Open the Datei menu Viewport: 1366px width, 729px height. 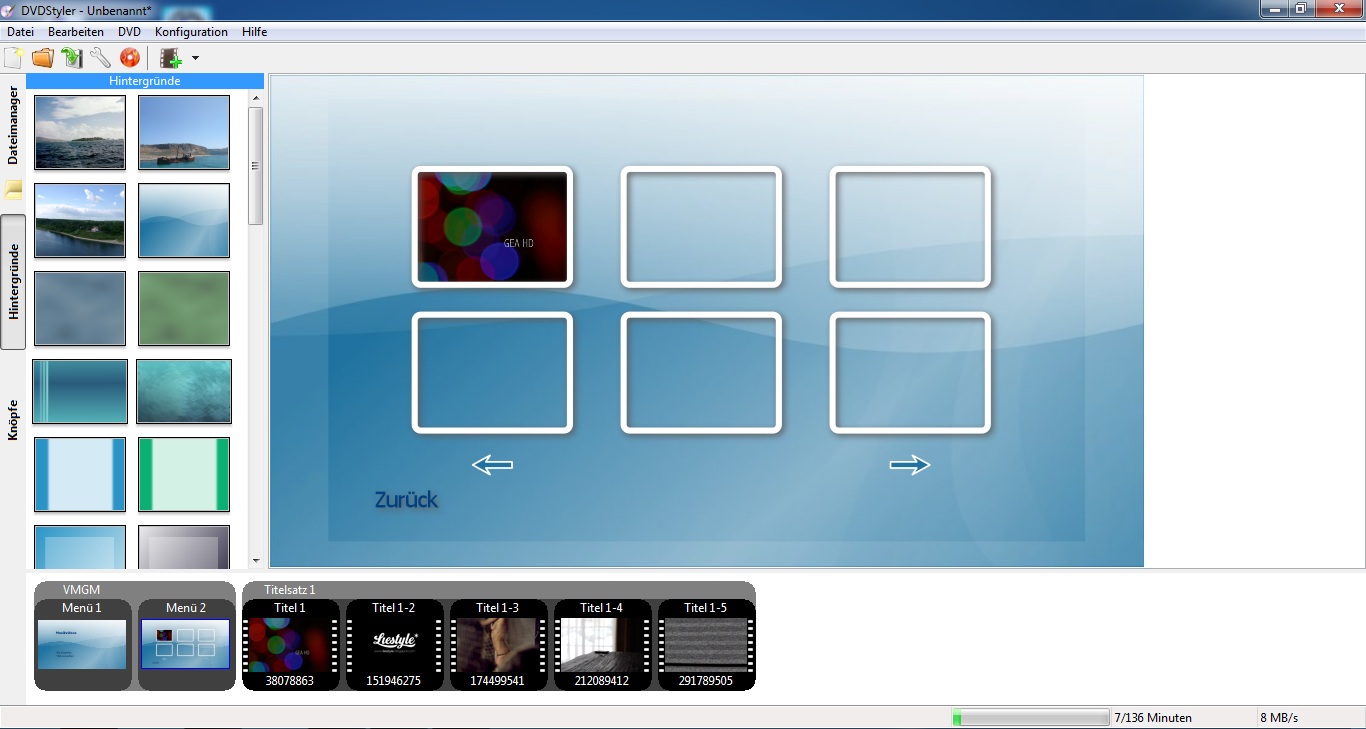click(x=20, y=32)
